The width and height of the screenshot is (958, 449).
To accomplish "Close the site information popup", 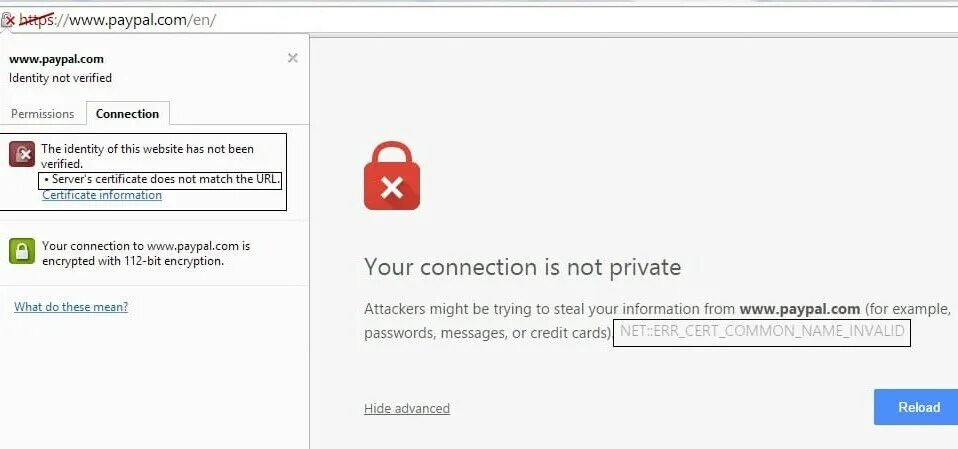I will click(x=293, y=58).
